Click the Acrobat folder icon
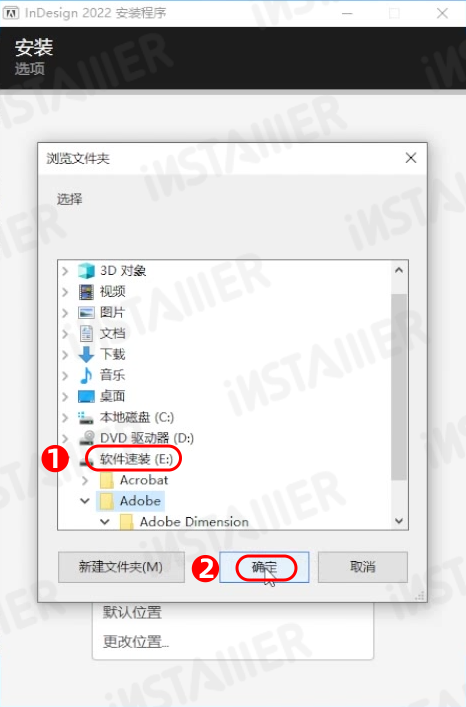This screenshot has height=707, width=466. tap(106, 480)
